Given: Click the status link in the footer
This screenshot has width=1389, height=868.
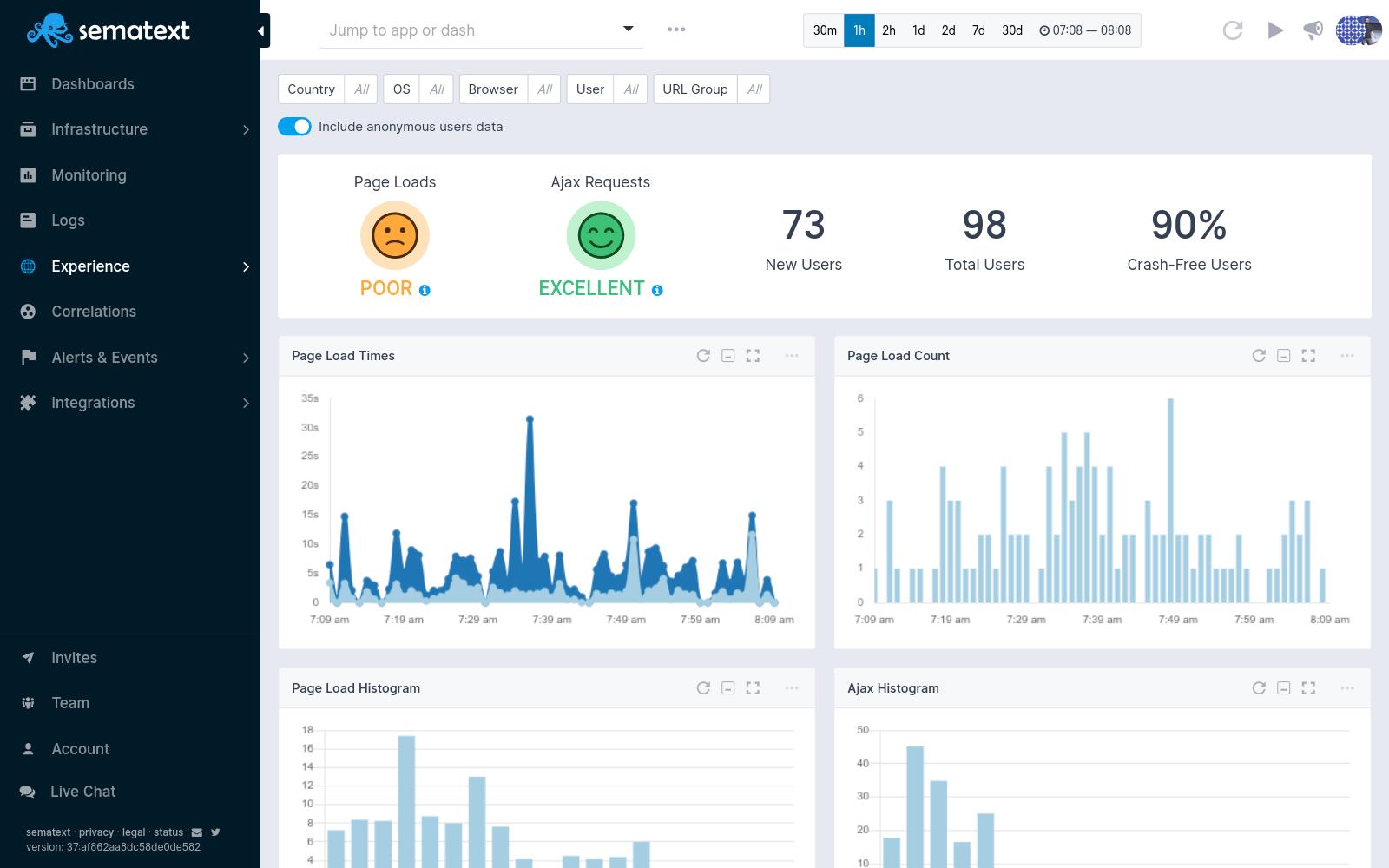Looking at the screenshot, I should coord(168,832).
